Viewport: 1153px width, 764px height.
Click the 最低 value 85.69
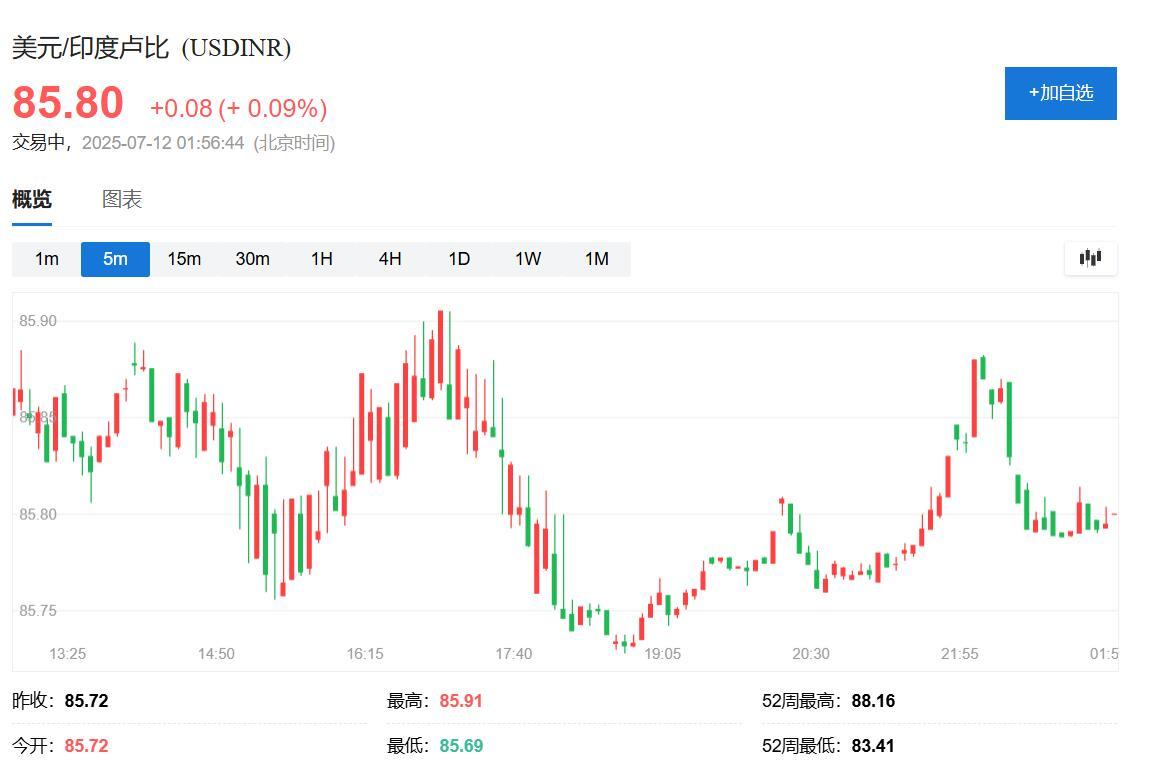[x=461, y=746]
